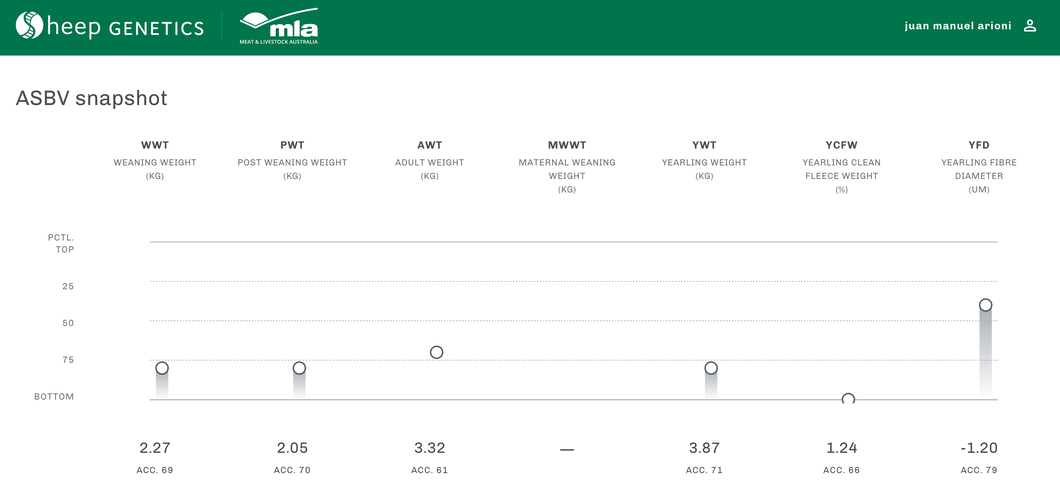The image size is (1060, 502).
Task: Click the Sheep Genetics logo
Action: (109, 27)
